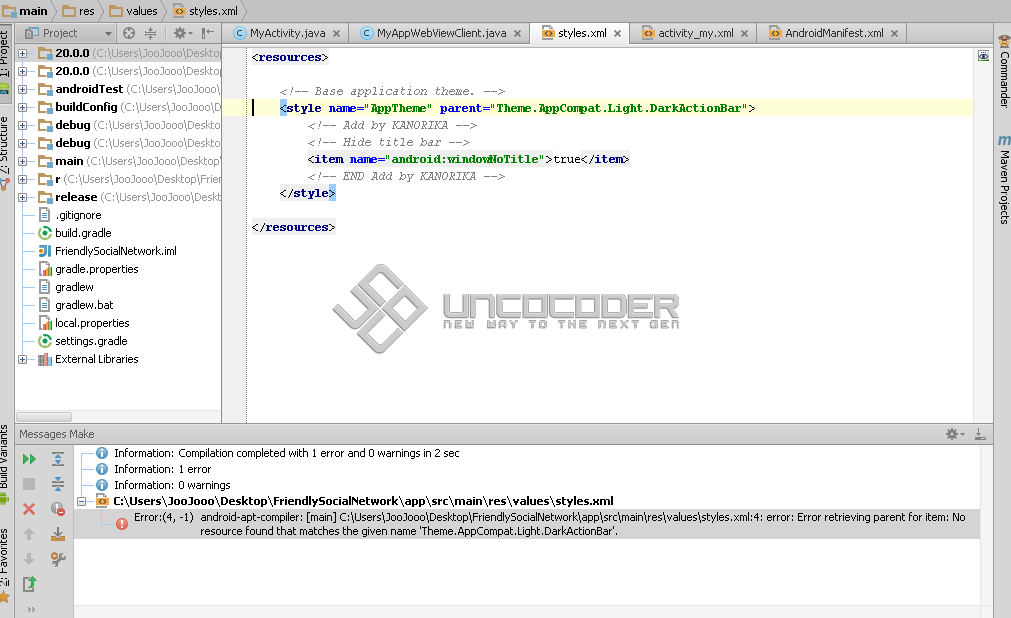This screenshot has height=618, width=1011.
Task: Go to previous message with up arrow
Action: [x=29, y=534]
